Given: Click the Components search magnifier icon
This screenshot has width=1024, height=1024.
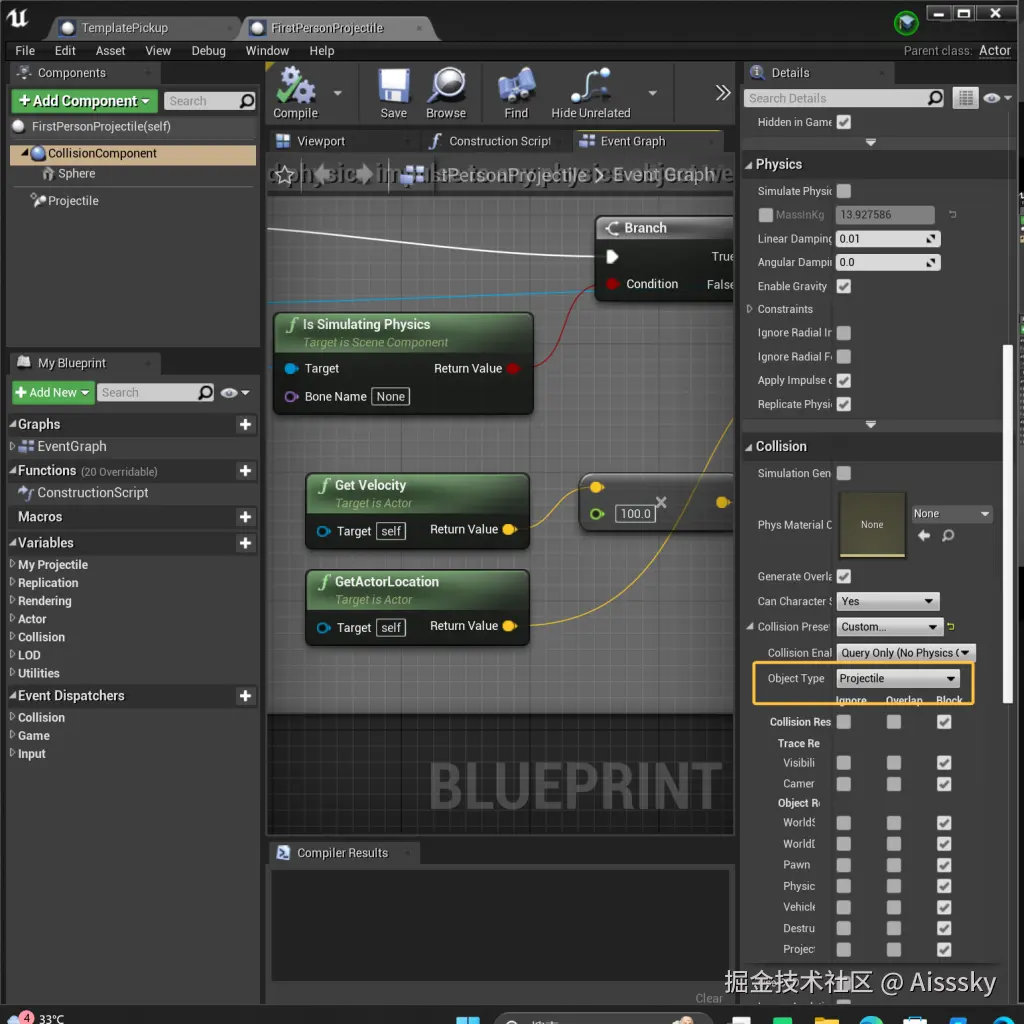Looking at the screenshot, I should click(x=247, y=101).
